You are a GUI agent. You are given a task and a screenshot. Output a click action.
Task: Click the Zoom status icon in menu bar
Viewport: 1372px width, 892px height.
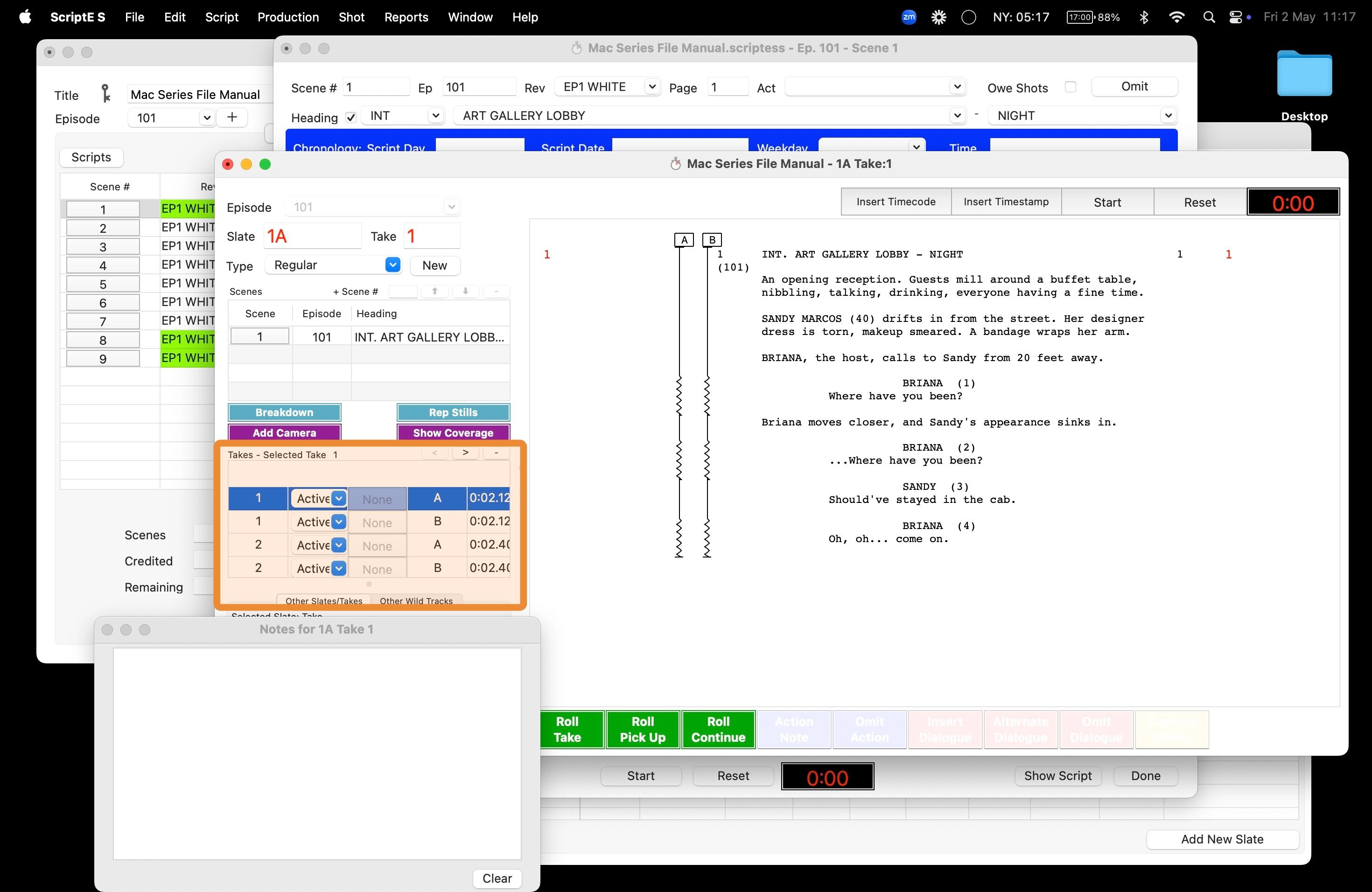pos(909,17)
